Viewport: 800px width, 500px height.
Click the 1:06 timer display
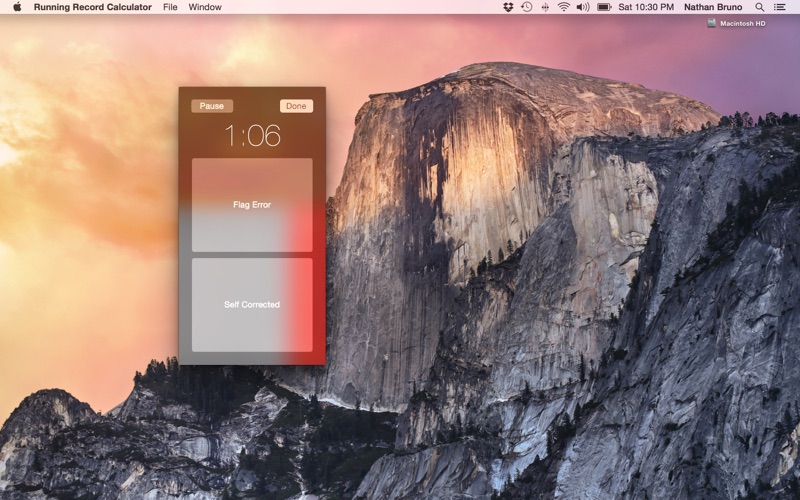[252, 135]
